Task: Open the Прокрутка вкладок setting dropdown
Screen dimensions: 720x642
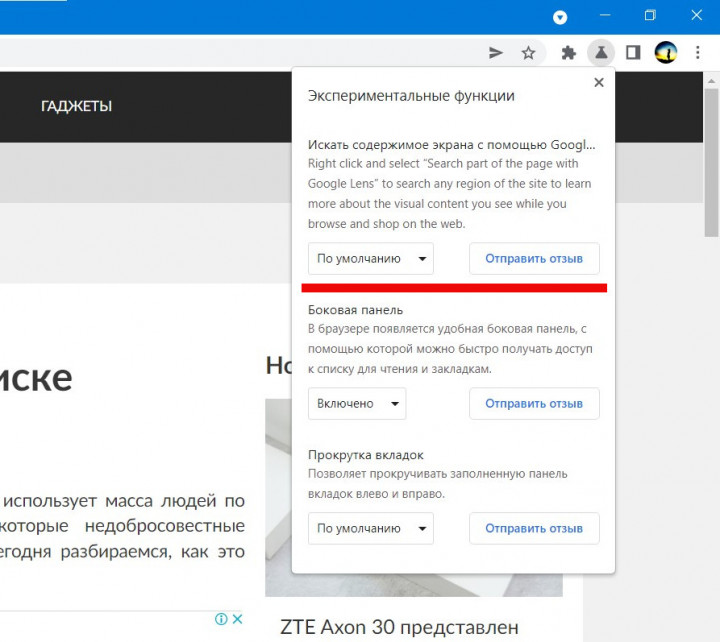Action: [x=371, y=529]
